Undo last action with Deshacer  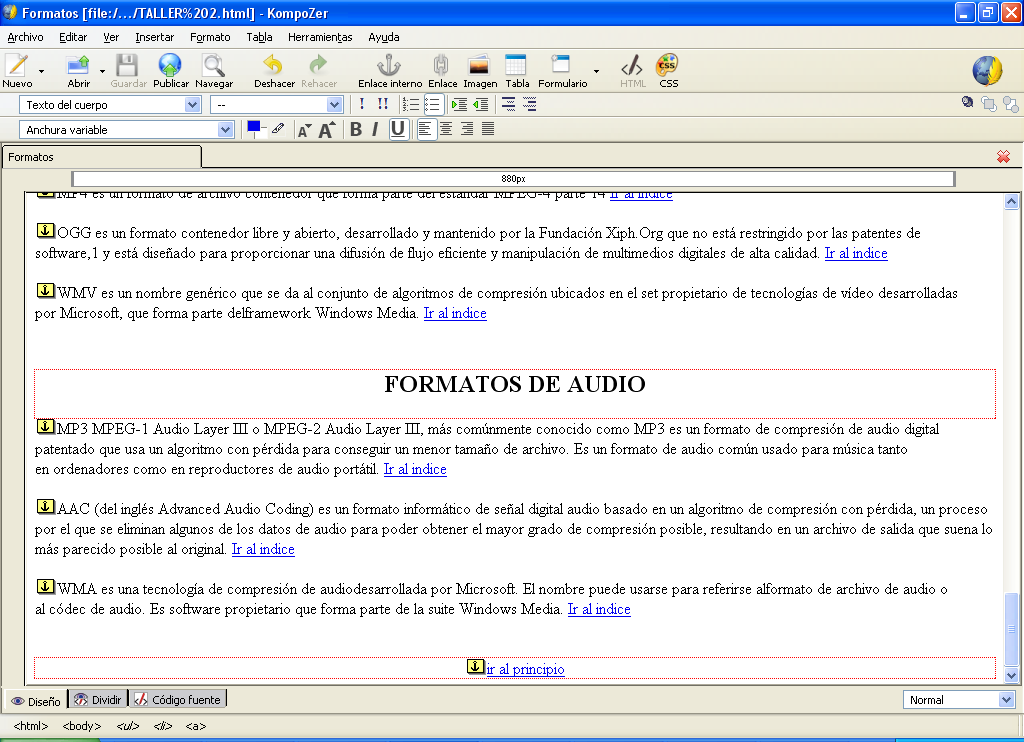tap(273, 65)
